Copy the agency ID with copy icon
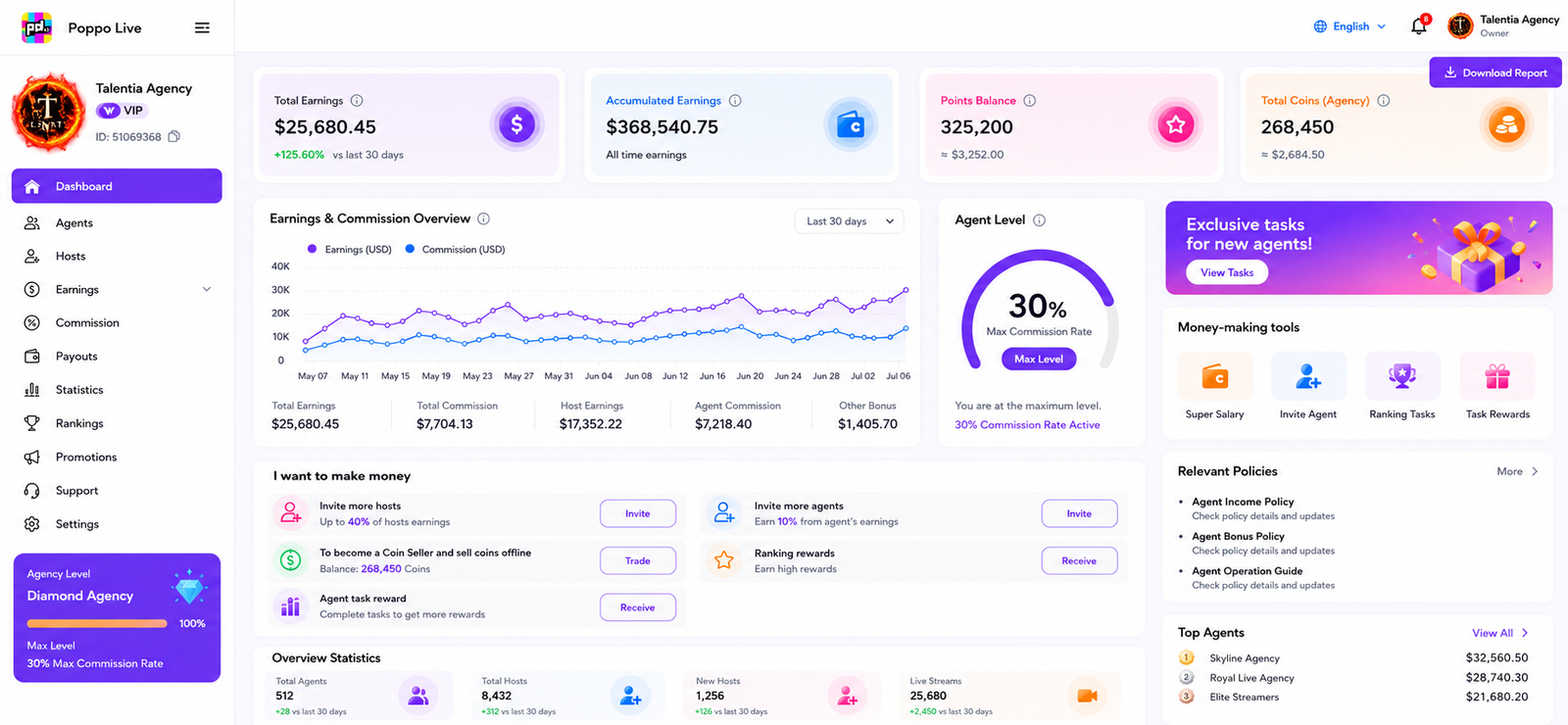This screenshot has height=725, width=1568. click(174, 136)
